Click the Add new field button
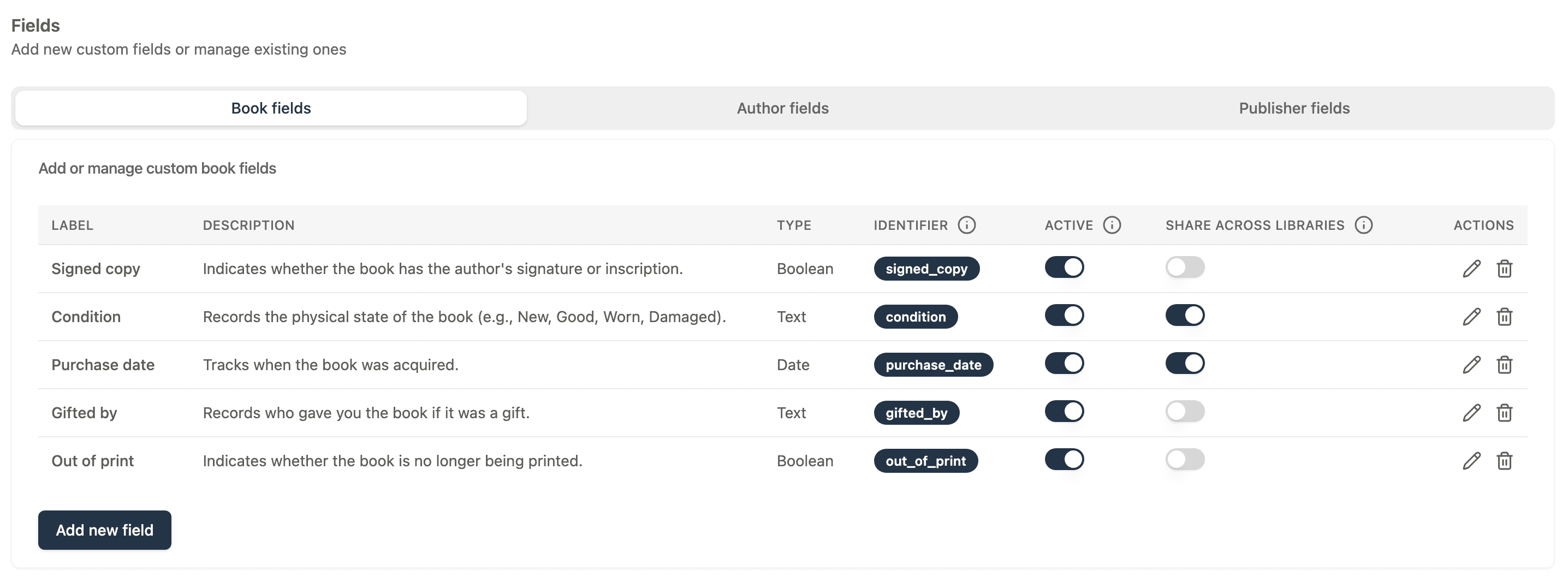 (104, 530)
